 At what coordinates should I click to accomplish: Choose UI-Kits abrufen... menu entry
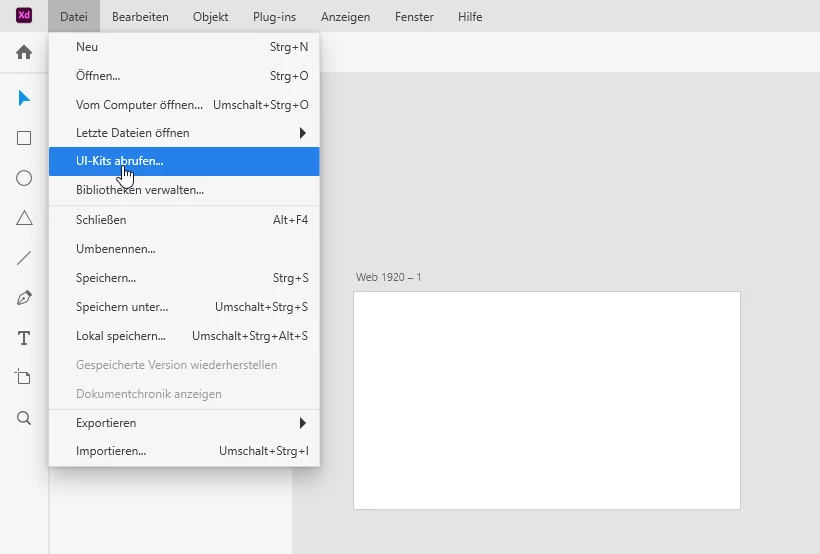(x=184, y=161)
